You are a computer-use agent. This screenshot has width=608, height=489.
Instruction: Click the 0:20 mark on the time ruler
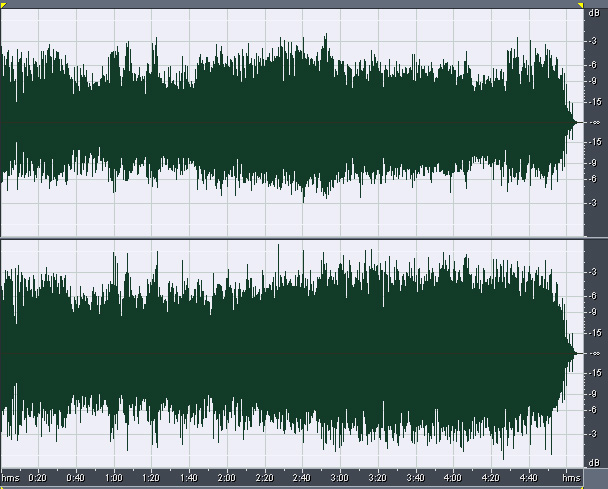(38, 477)
